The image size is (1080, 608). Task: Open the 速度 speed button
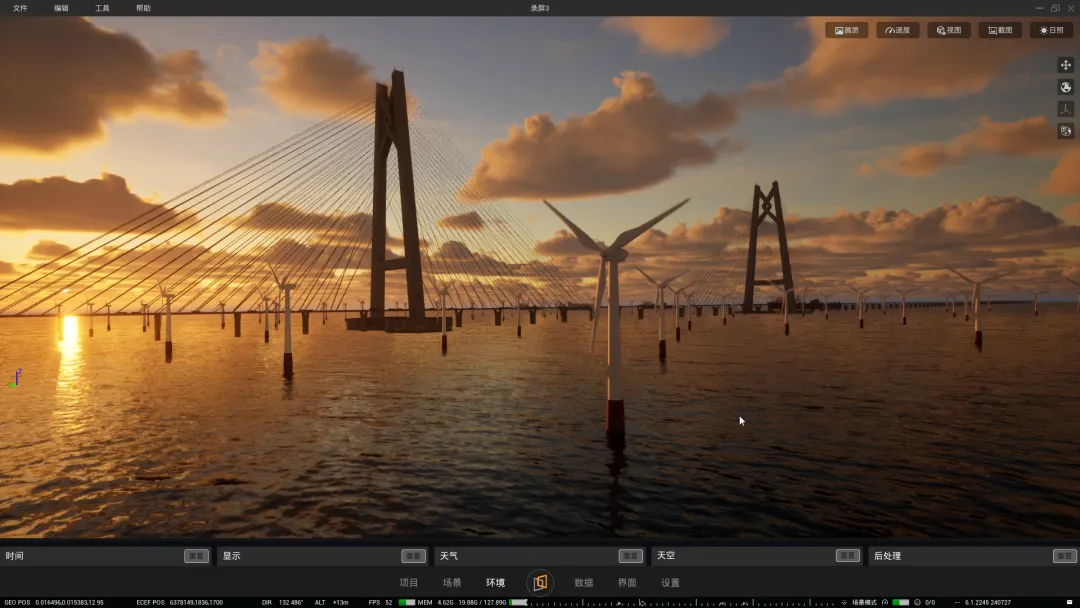[x=897, y=30]
